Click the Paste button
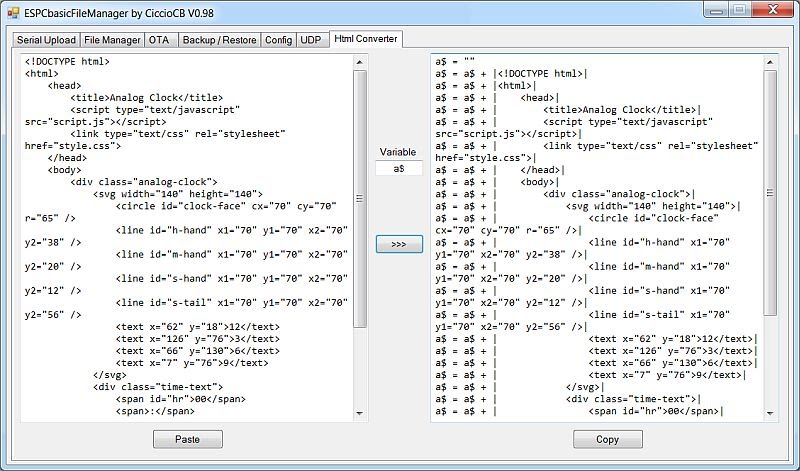This screenshot has height=471, width=800. click(188, 439)
